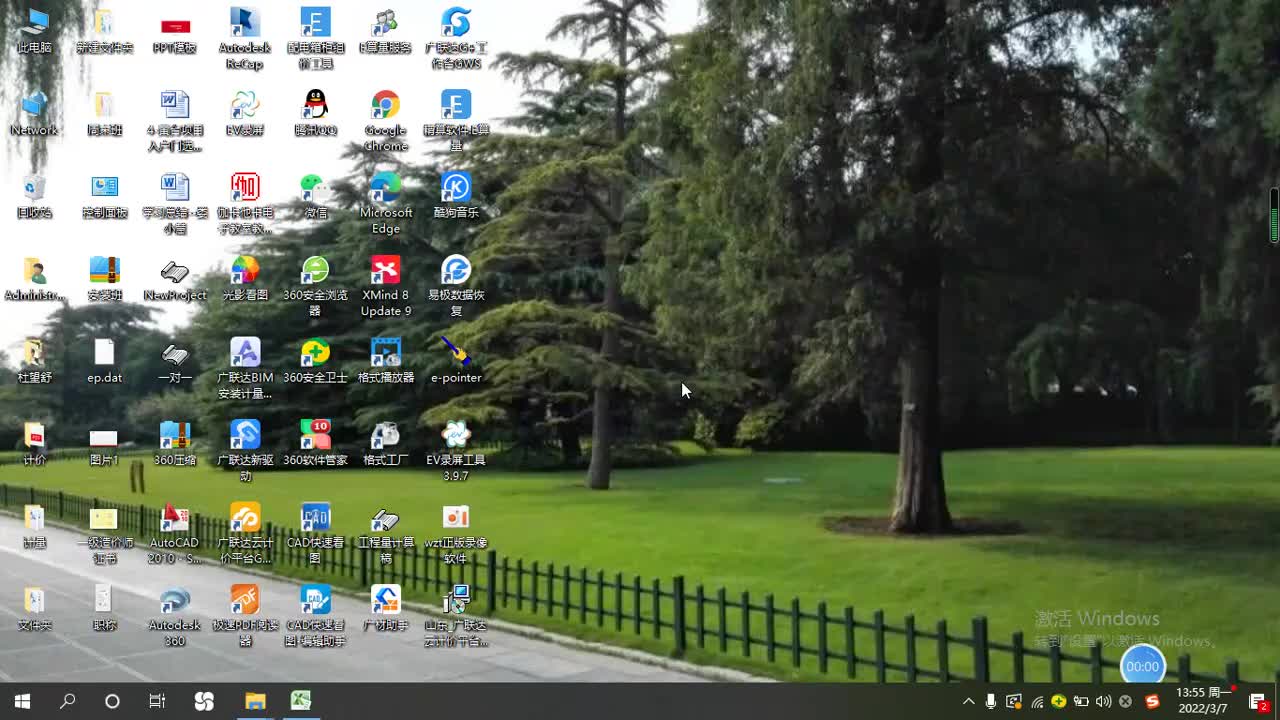Open 广材助手 shortcut icon

tap(386, 609)
